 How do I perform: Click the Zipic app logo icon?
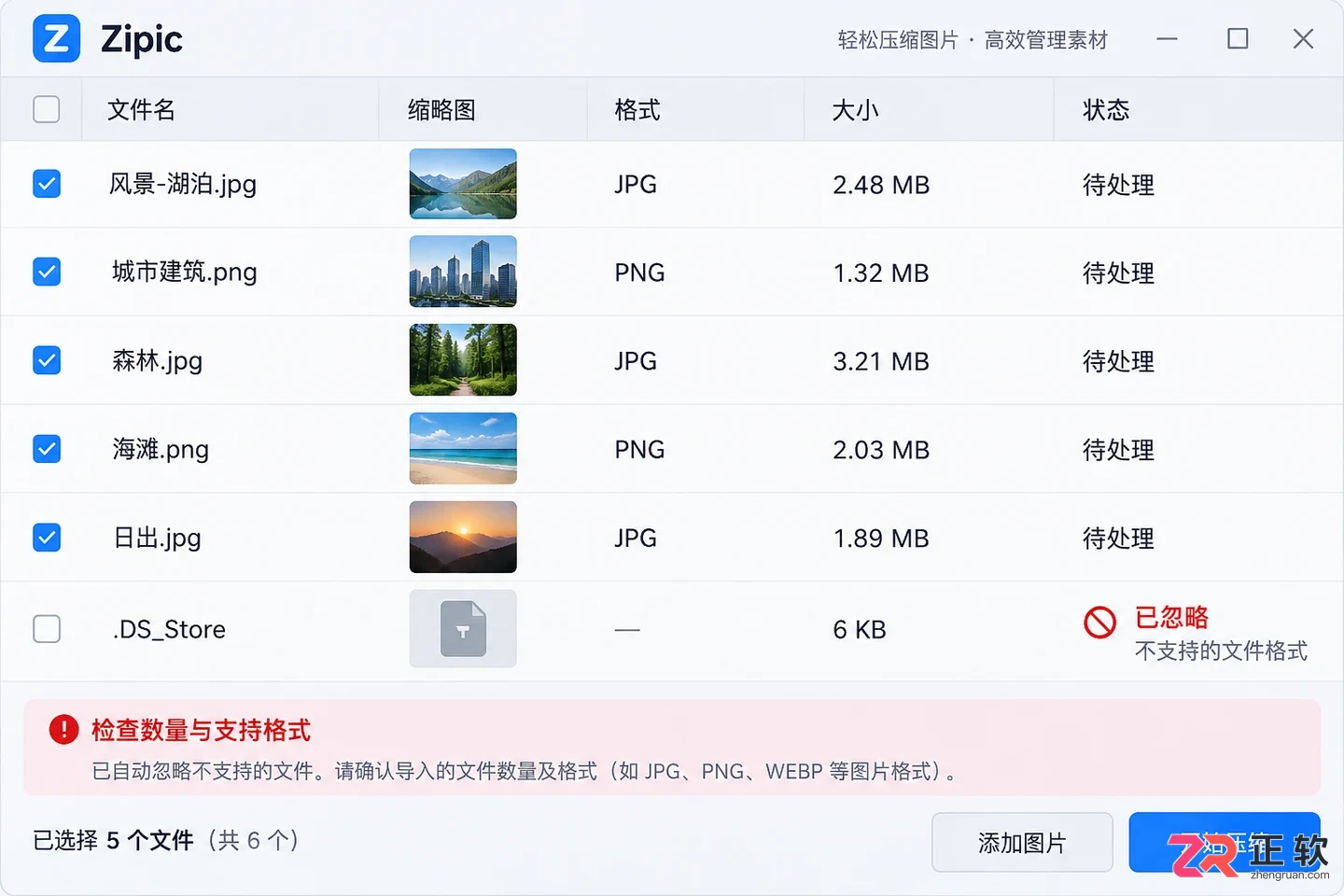coord(56,39)
